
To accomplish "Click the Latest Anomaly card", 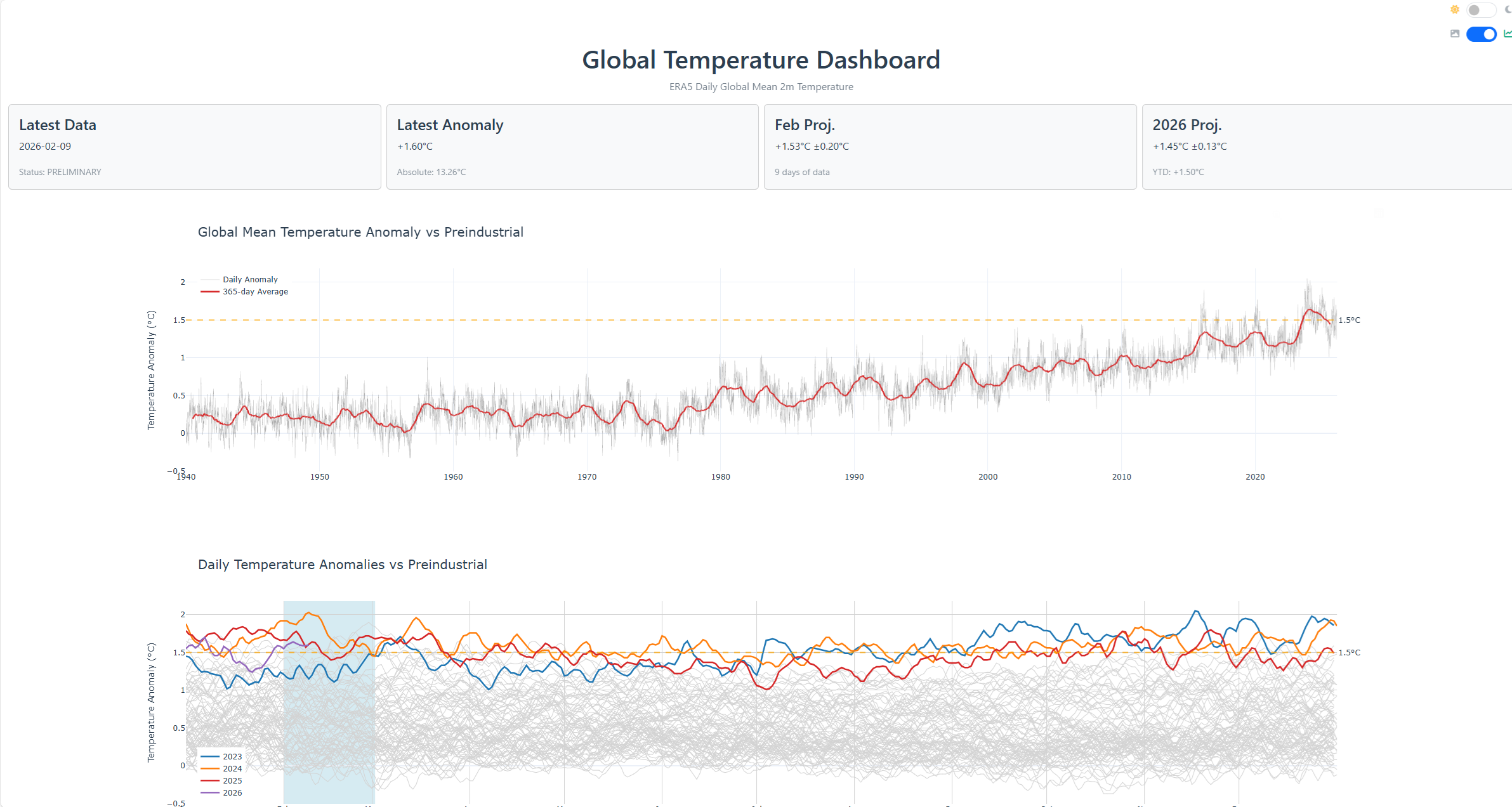I will [572, 147].
